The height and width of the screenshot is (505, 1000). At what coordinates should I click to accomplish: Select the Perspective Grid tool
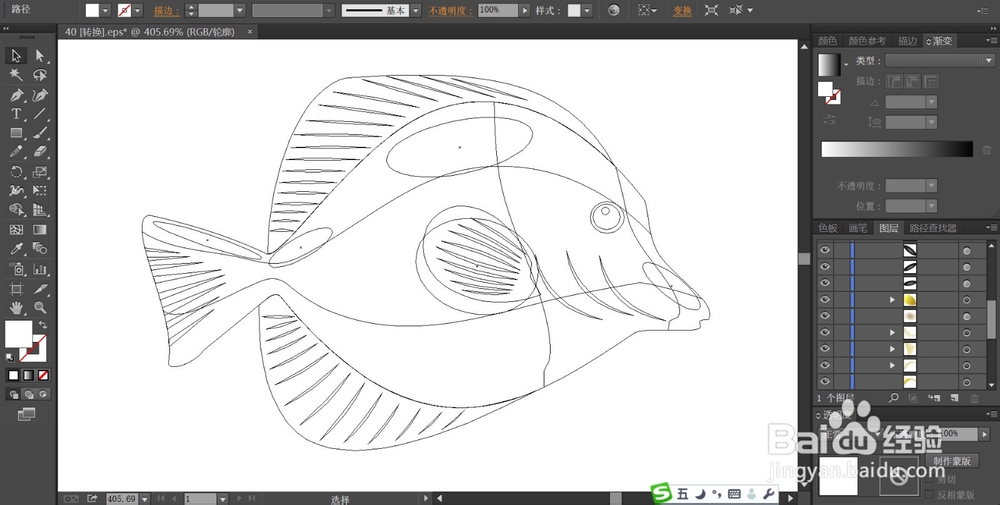pos(40,210)
